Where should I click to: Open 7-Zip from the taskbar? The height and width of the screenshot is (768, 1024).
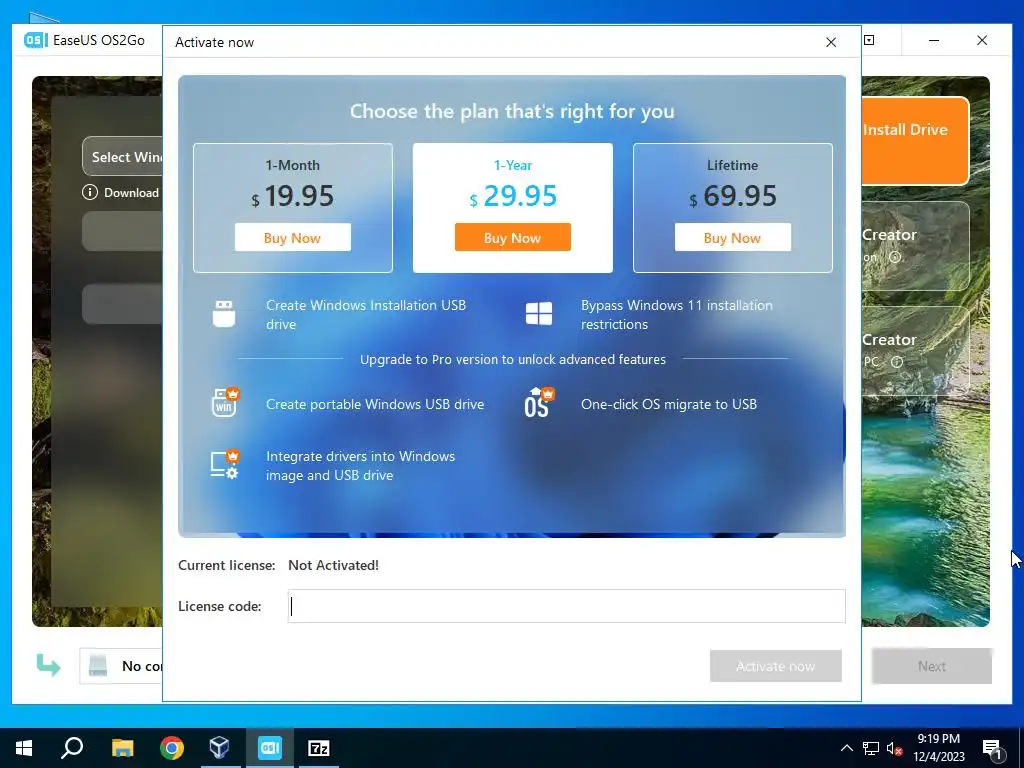pyautogui.click(x=319, y=748)
